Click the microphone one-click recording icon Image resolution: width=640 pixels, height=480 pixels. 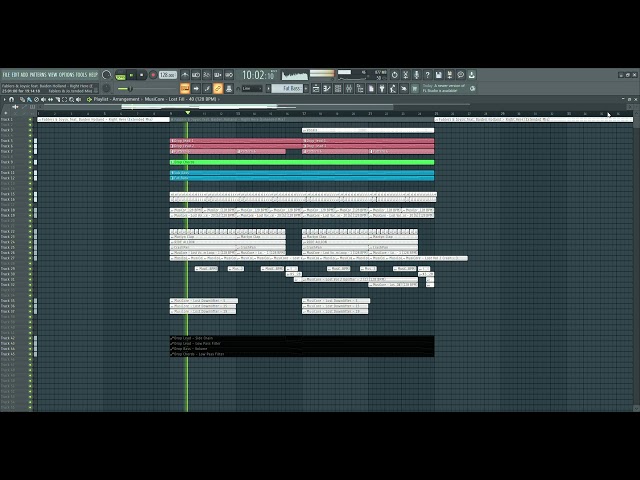click(417, 75)
